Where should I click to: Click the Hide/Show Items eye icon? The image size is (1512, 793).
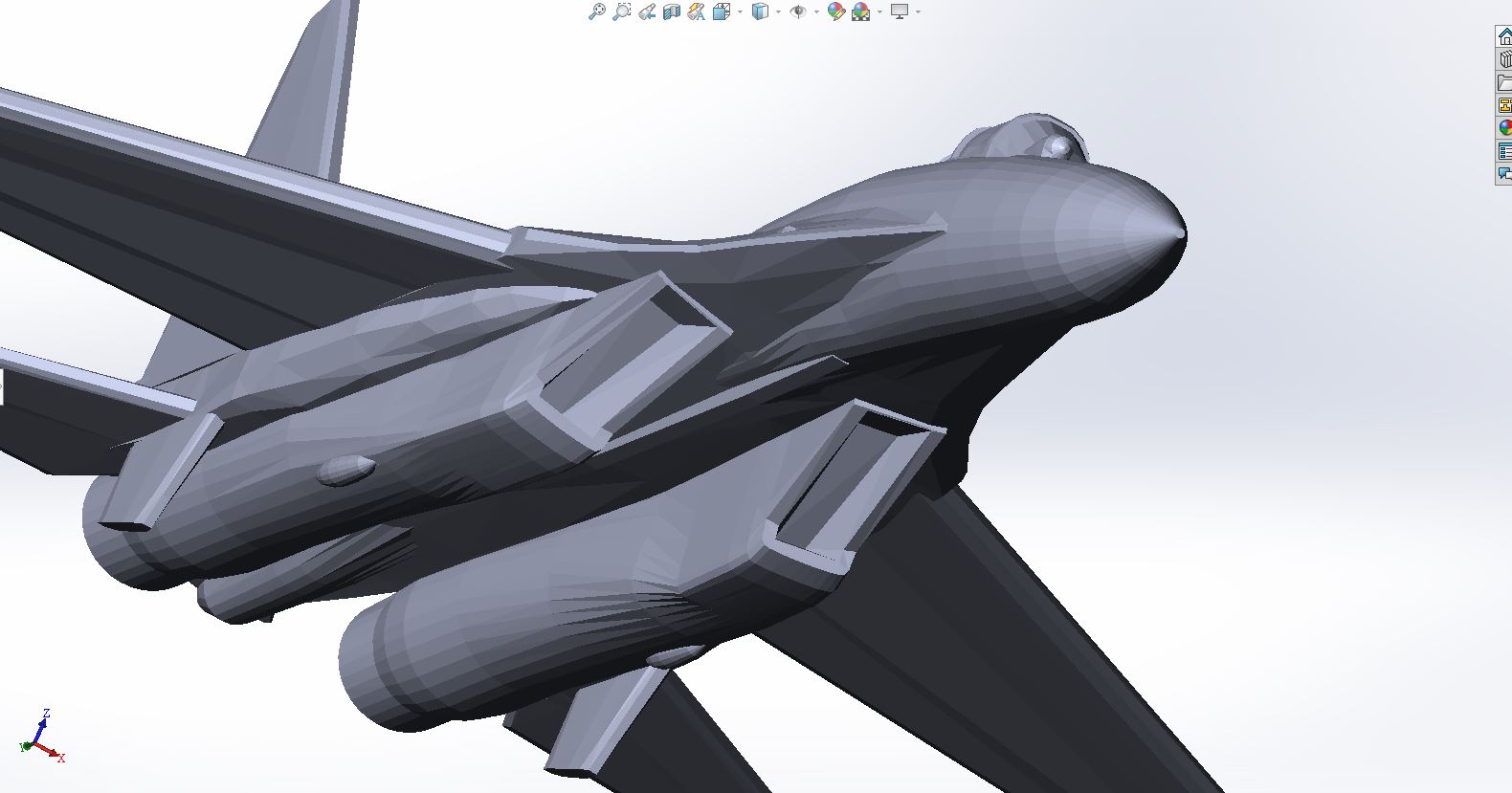[798, 11]
